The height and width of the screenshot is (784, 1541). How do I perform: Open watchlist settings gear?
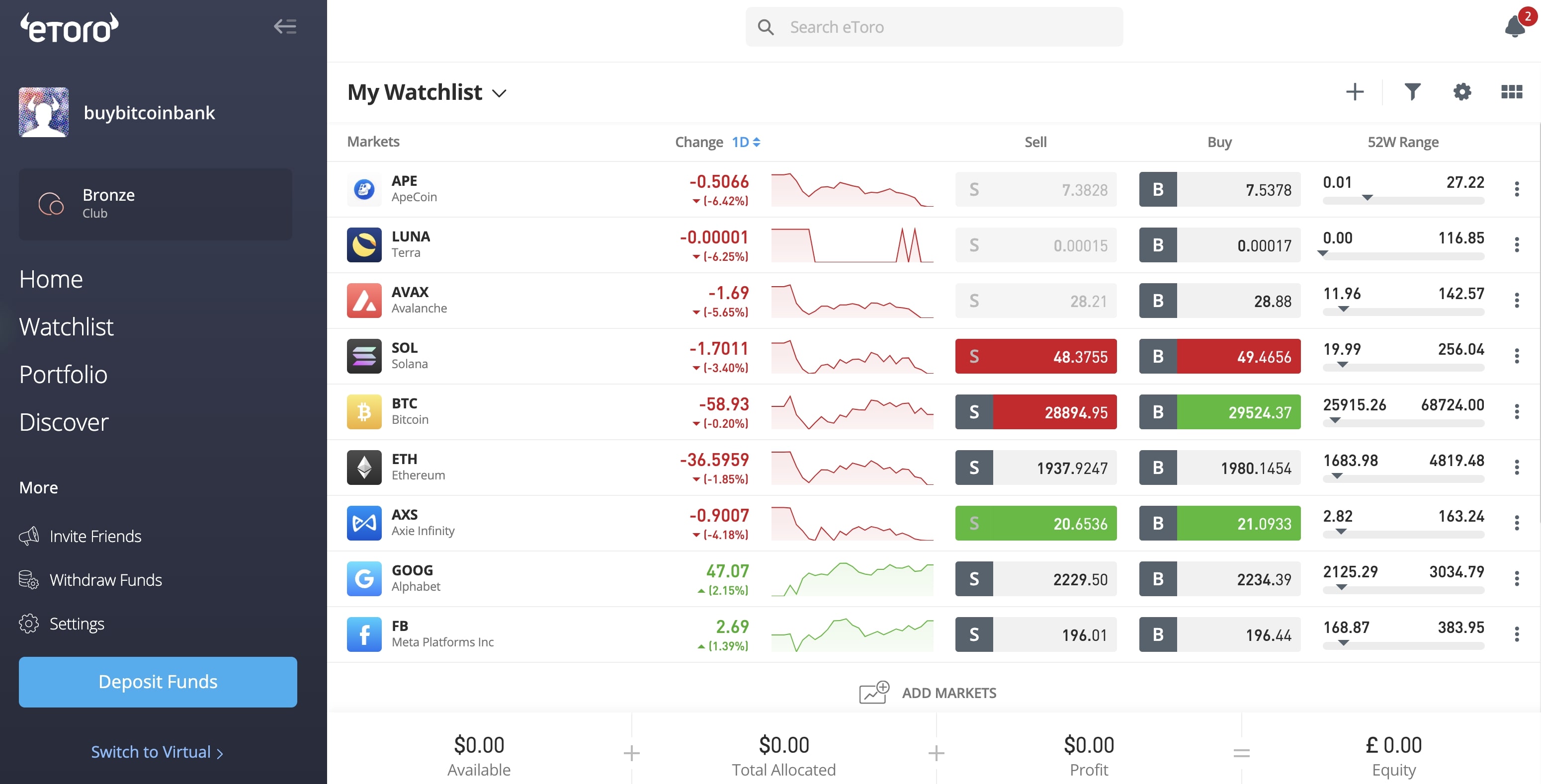click(1462, 92)
